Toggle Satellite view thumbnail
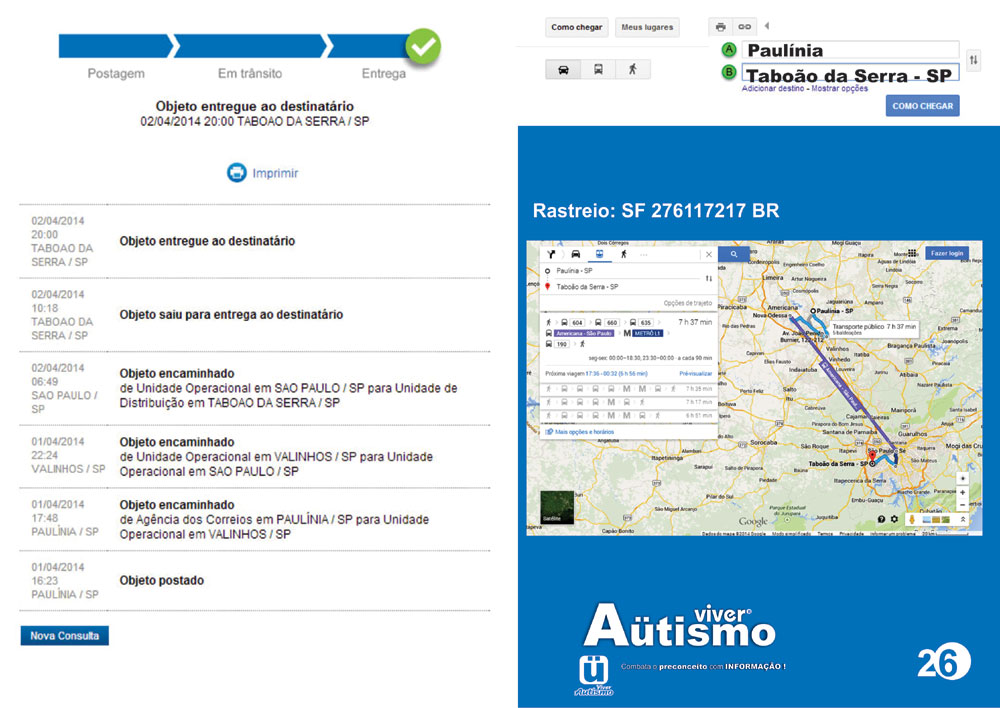 (557, 508)
